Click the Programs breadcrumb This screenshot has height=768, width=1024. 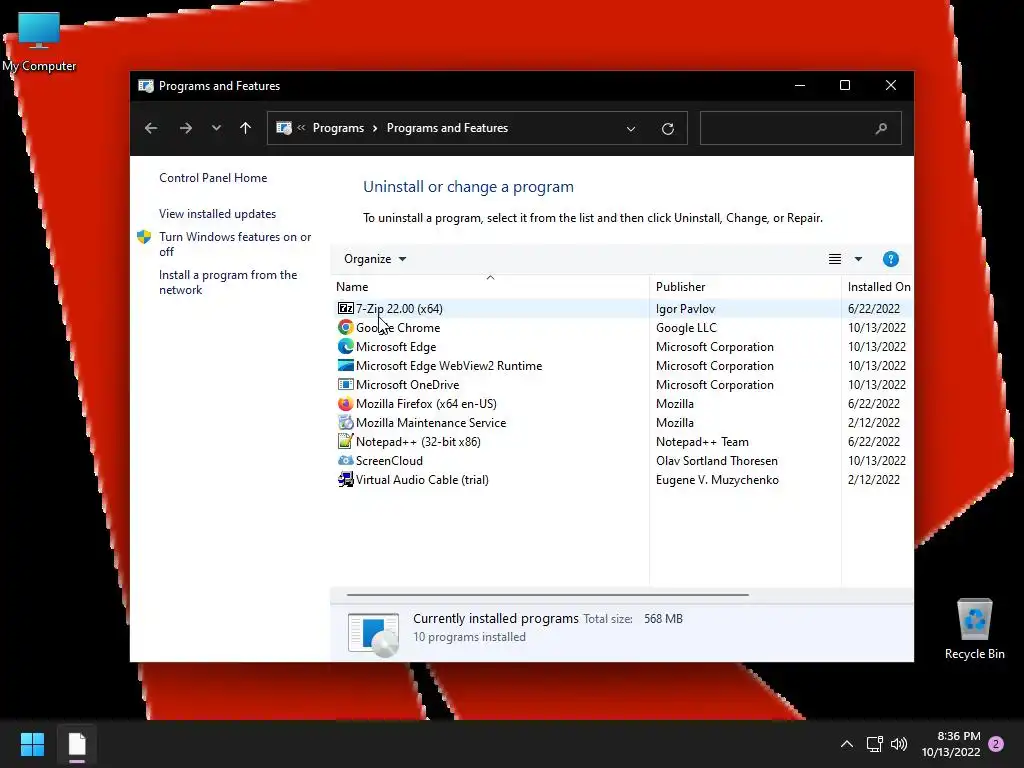338,128
